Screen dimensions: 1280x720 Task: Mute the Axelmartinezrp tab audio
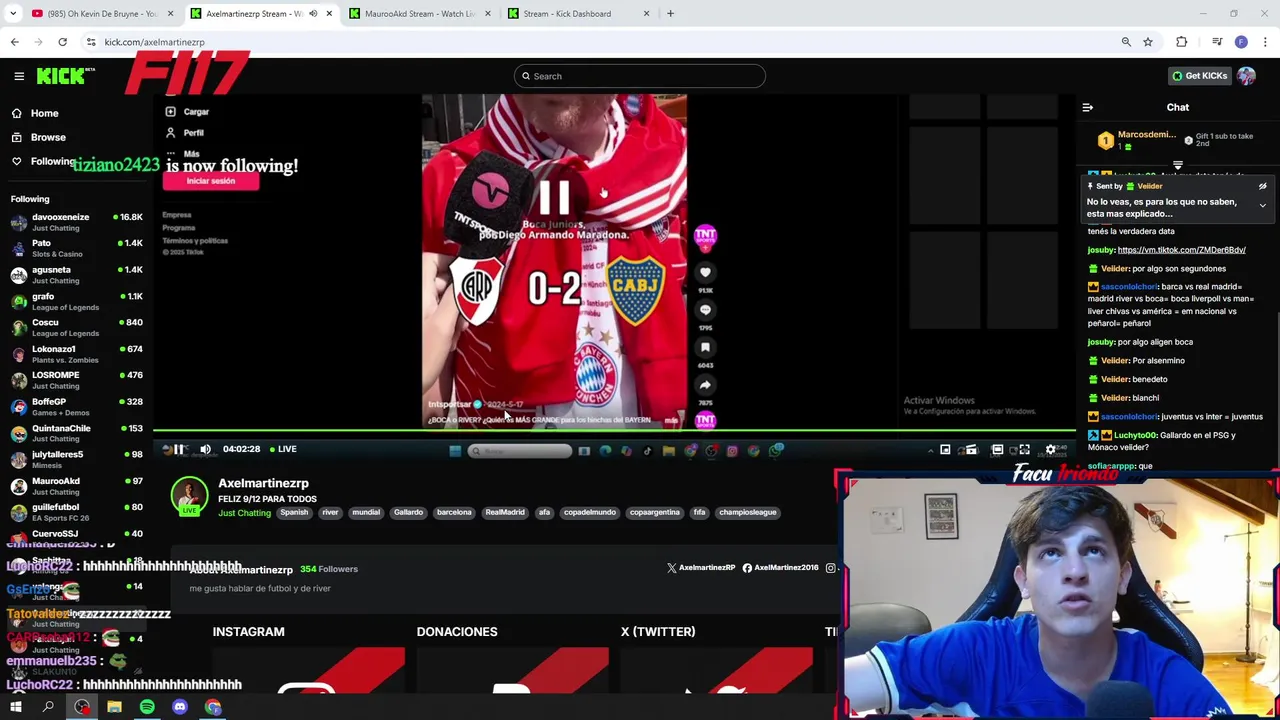coord(313,14)
